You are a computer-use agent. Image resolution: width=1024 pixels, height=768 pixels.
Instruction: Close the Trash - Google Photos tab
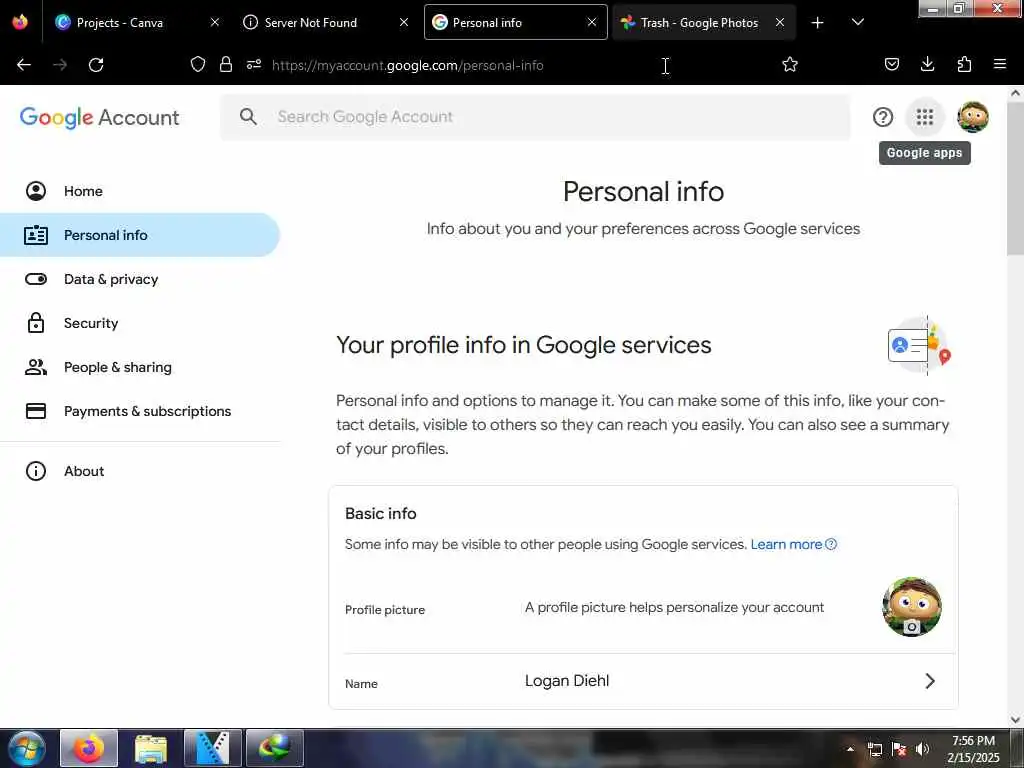point(780,23)
